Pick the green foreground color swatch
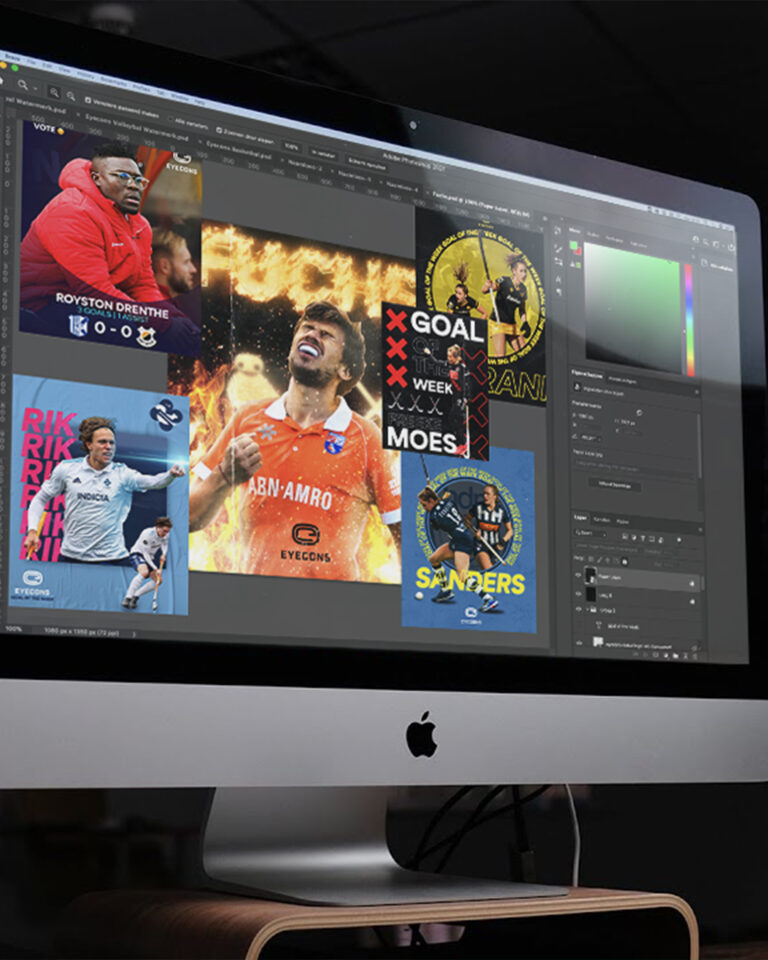This screenshot has width=768, height=960. pos(574,245)
